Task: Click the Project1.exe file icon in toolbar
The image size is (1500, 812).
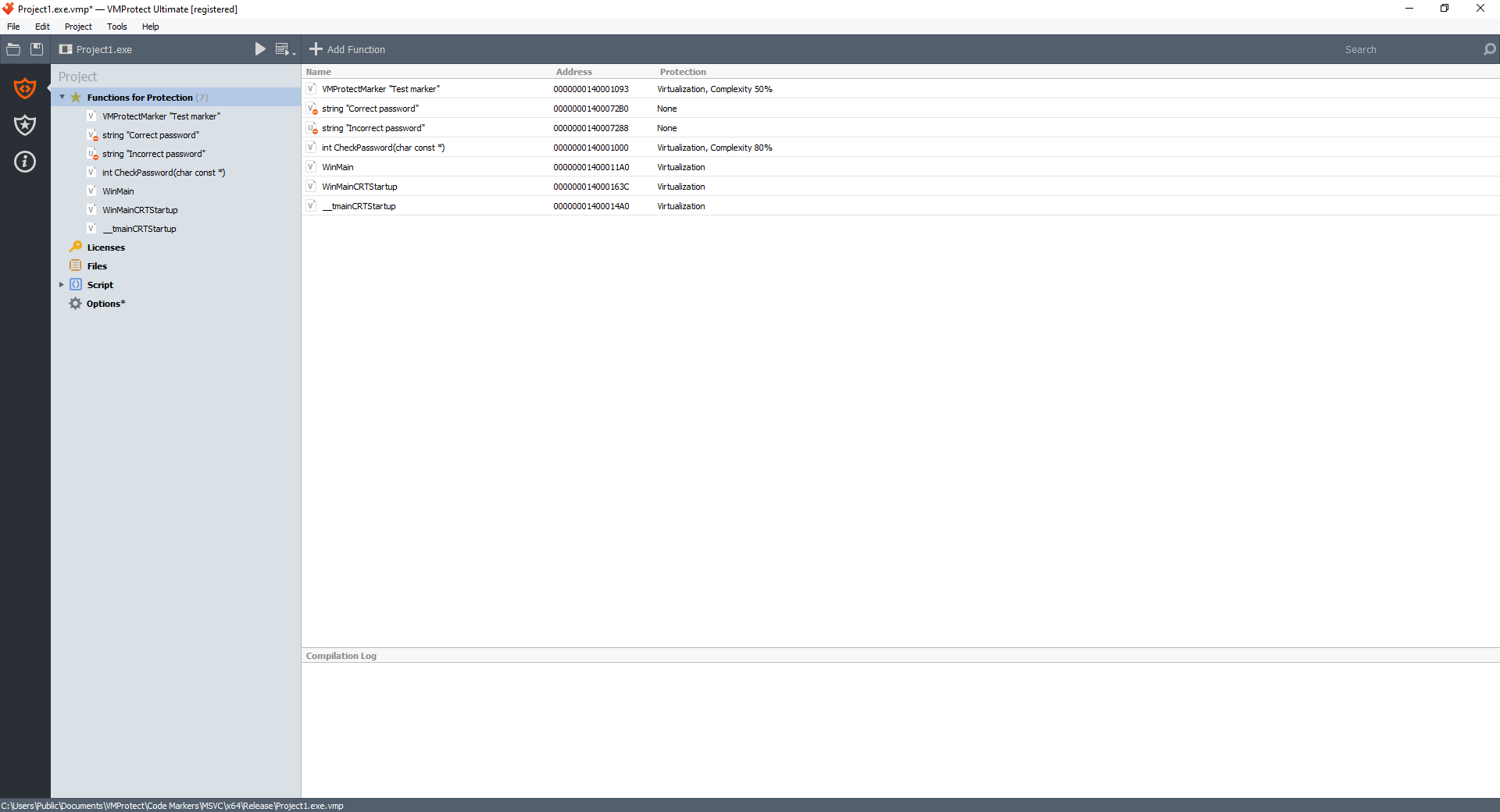Action: coord(66,49)
